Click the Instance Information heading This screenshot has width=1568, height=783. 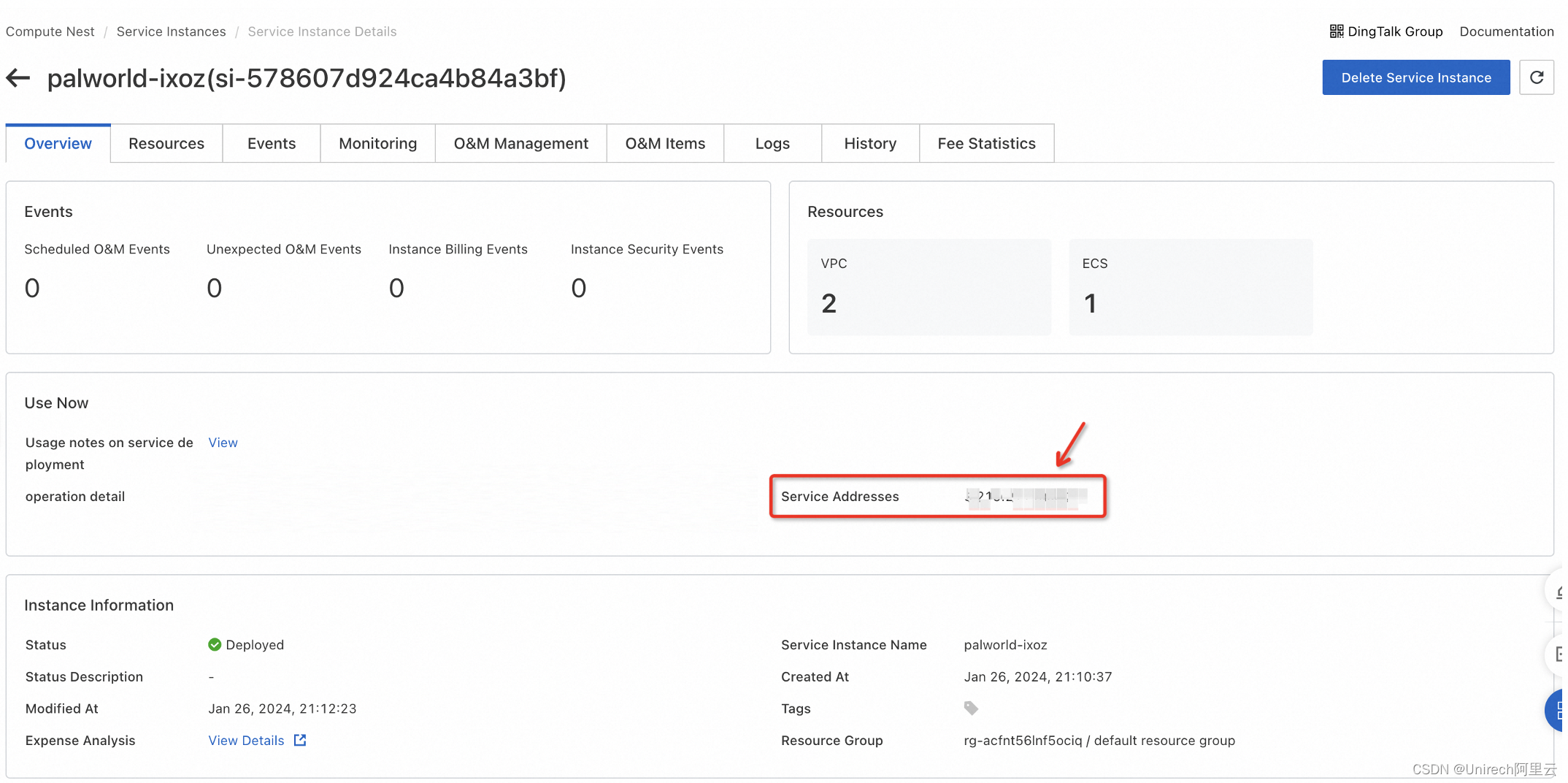[x=99, y=606]
